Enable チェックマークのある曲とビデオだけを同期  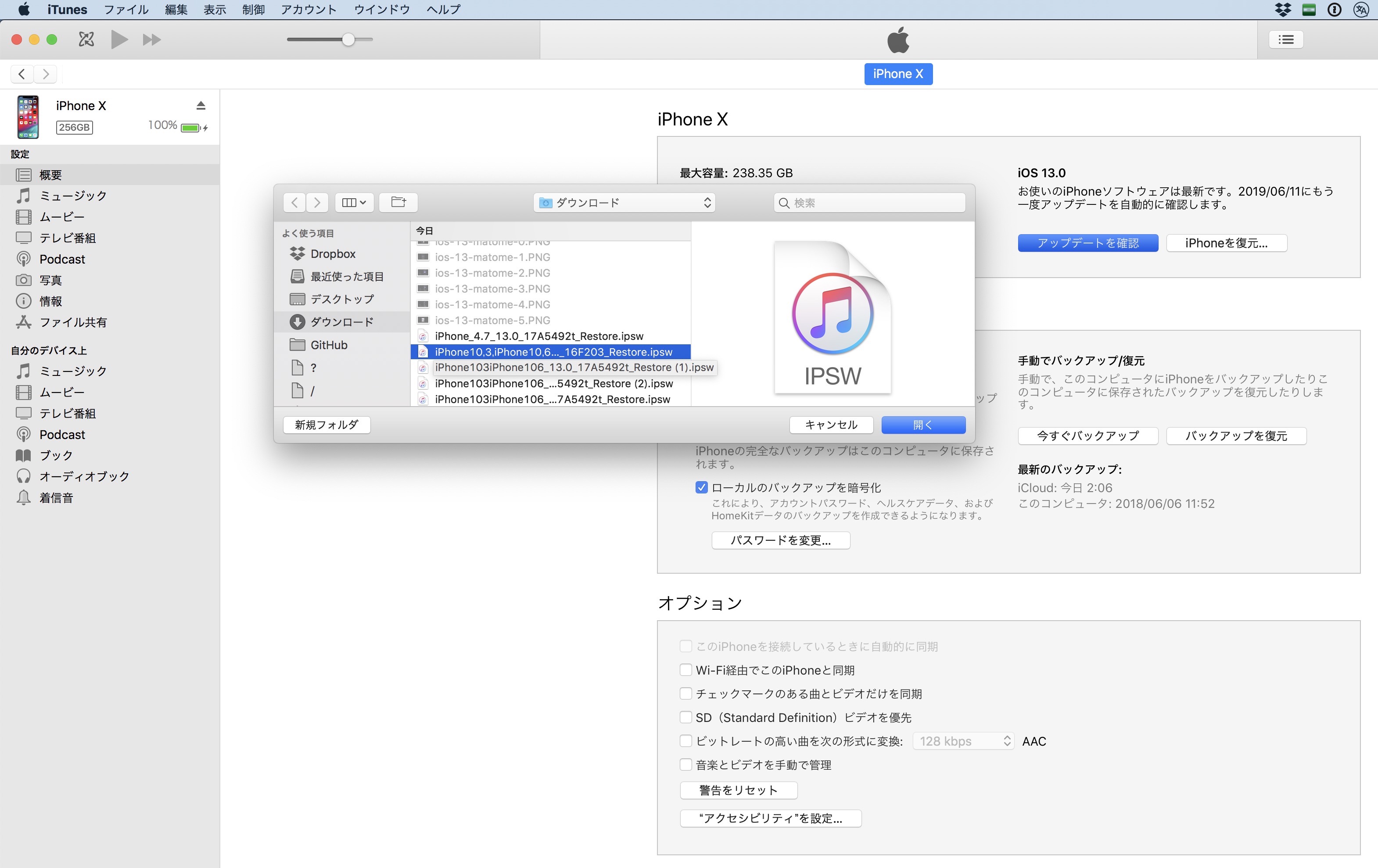click(685, 693)
